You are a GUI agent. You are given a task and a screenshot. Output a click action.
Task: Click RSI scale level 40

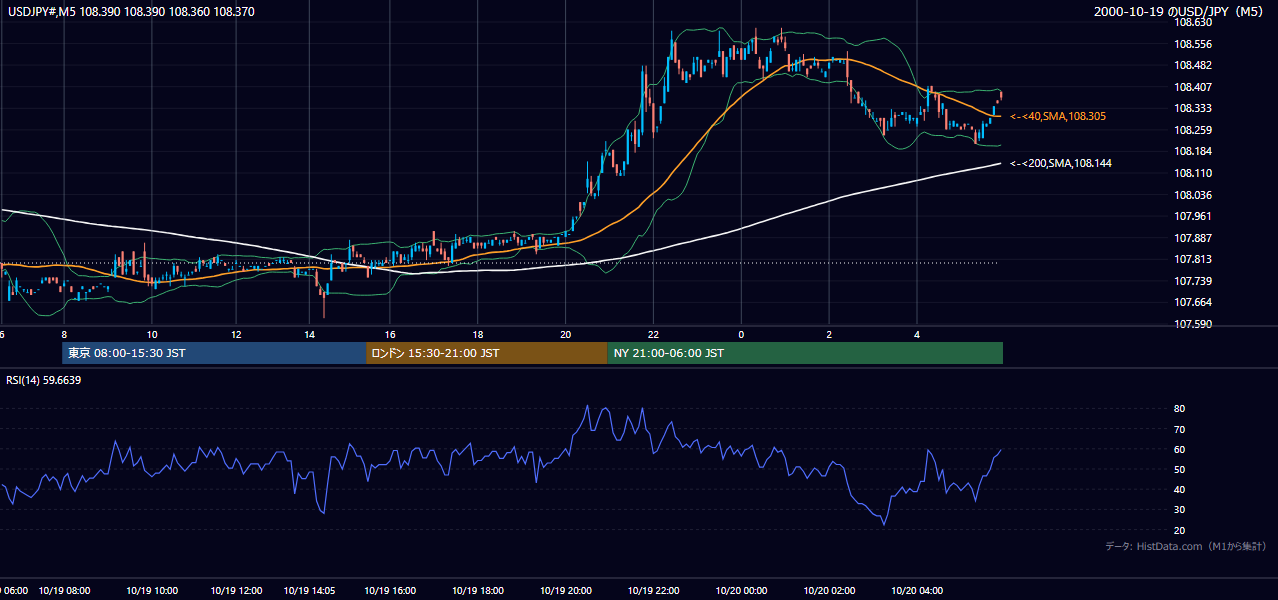click(1180, 489)
